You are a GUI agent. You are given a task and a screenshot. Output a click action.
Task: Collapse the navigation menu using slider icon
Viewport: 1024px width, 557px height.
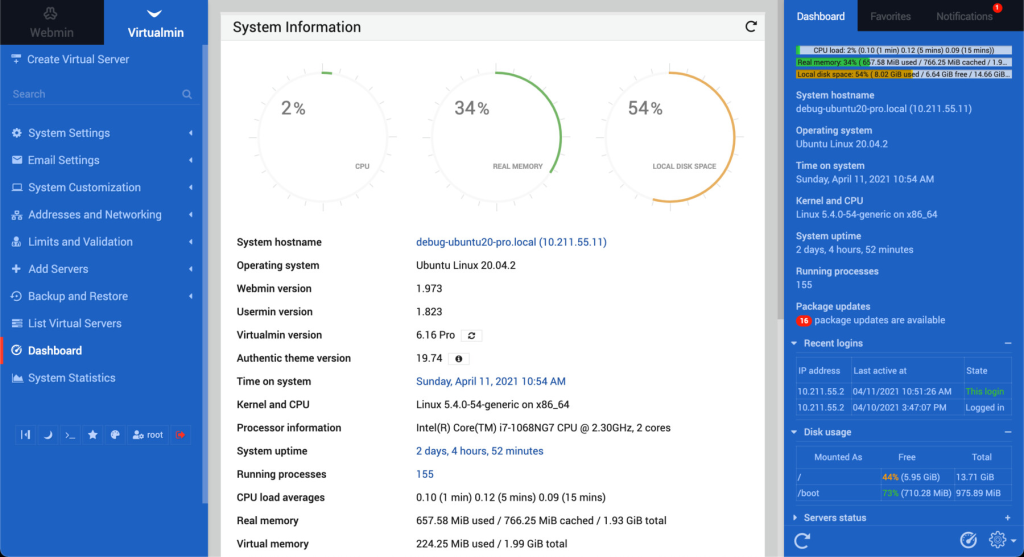tap(26, 435)
